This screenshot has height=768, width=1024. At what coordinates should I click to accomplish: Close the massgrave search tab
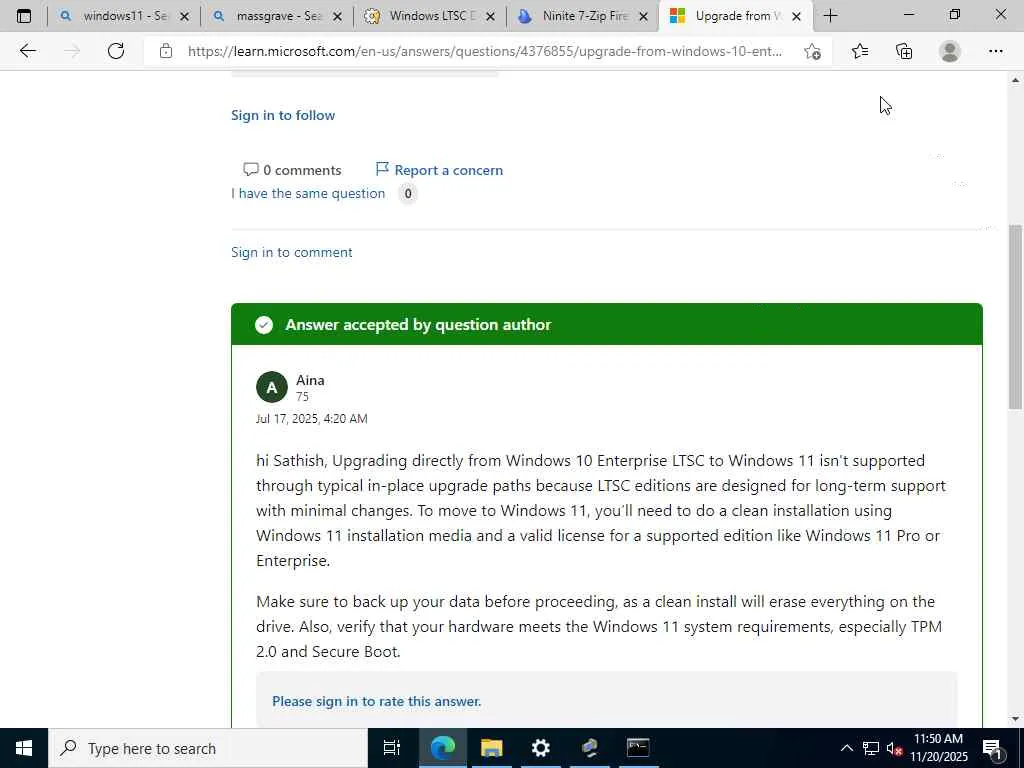337,16
